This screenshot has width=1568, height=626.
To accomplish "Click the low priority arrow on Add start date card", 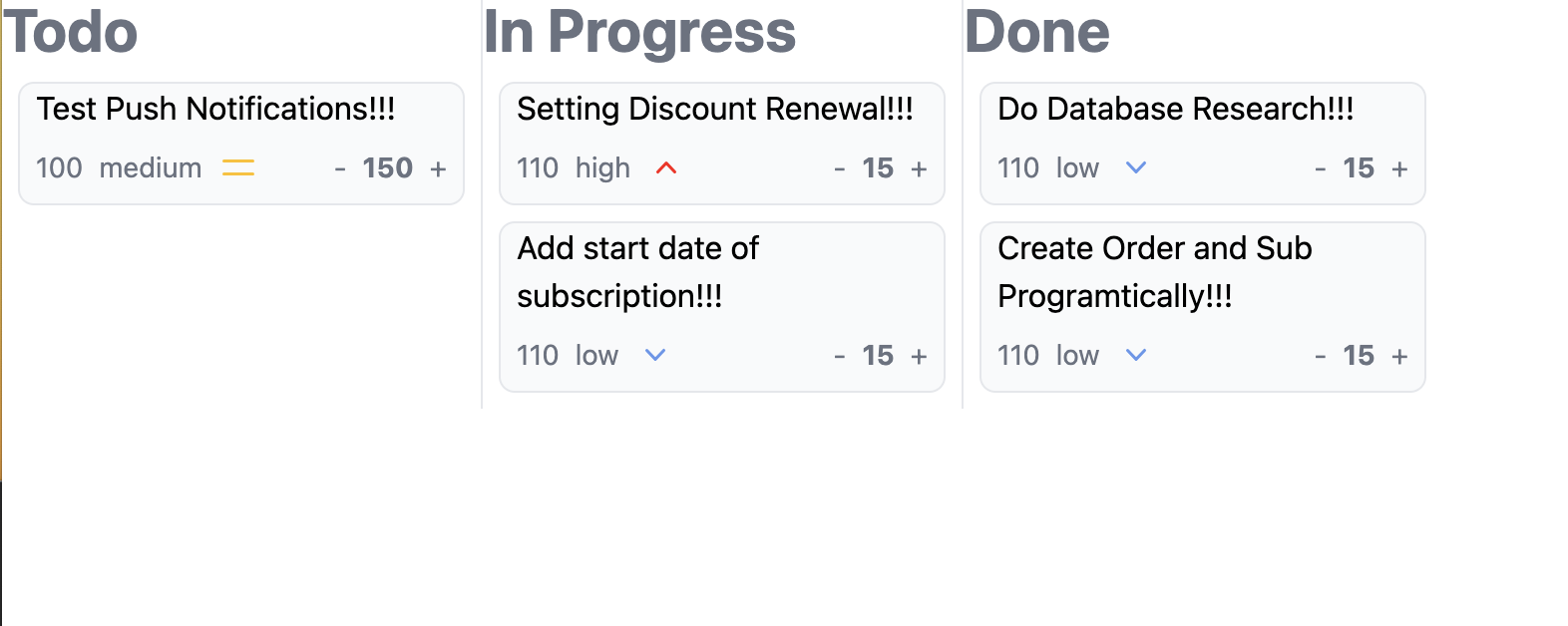I will click(x=655, y=355).
